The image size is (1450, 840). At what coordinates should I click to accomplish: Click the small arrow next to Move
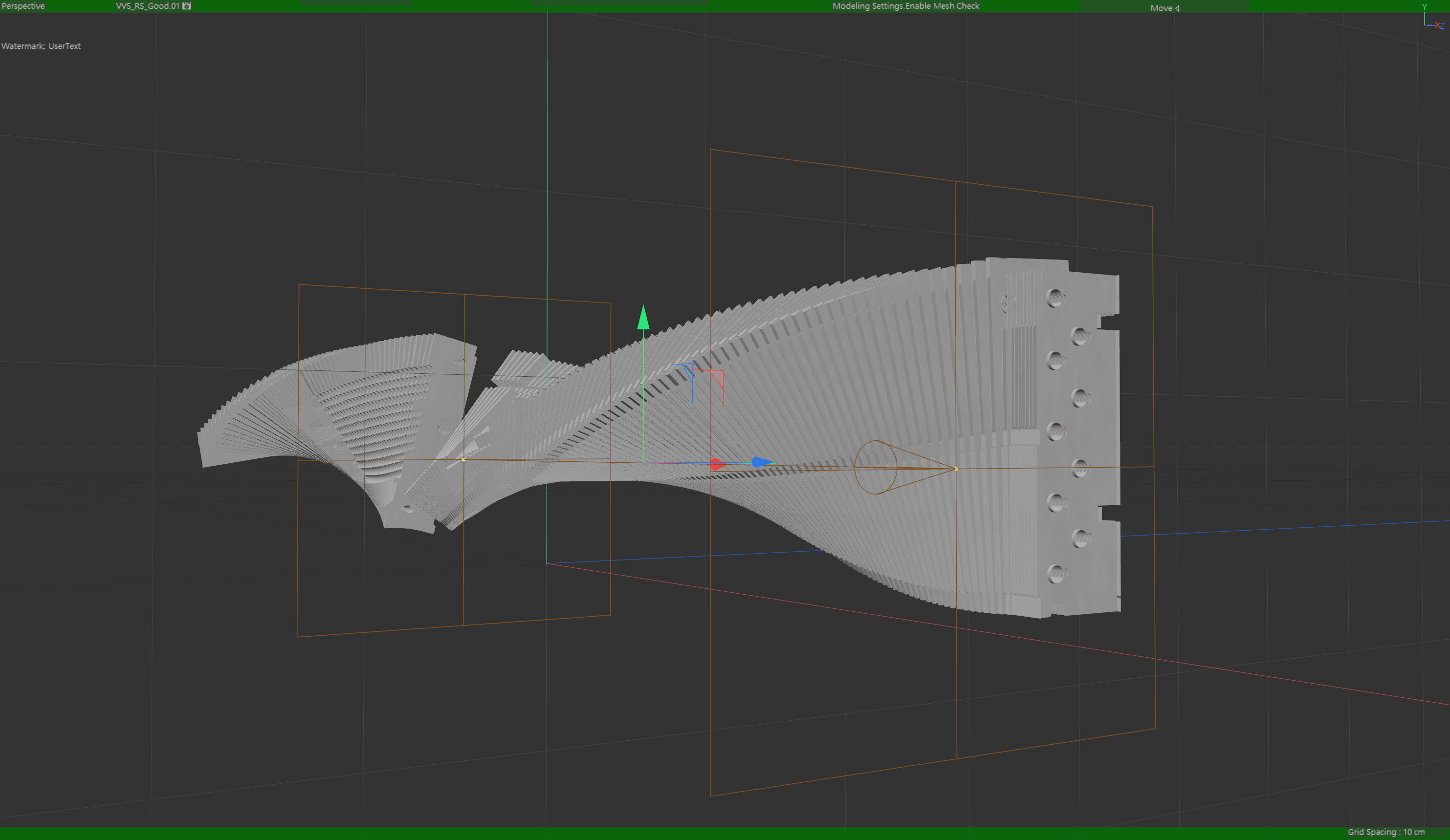point(1178,8)
